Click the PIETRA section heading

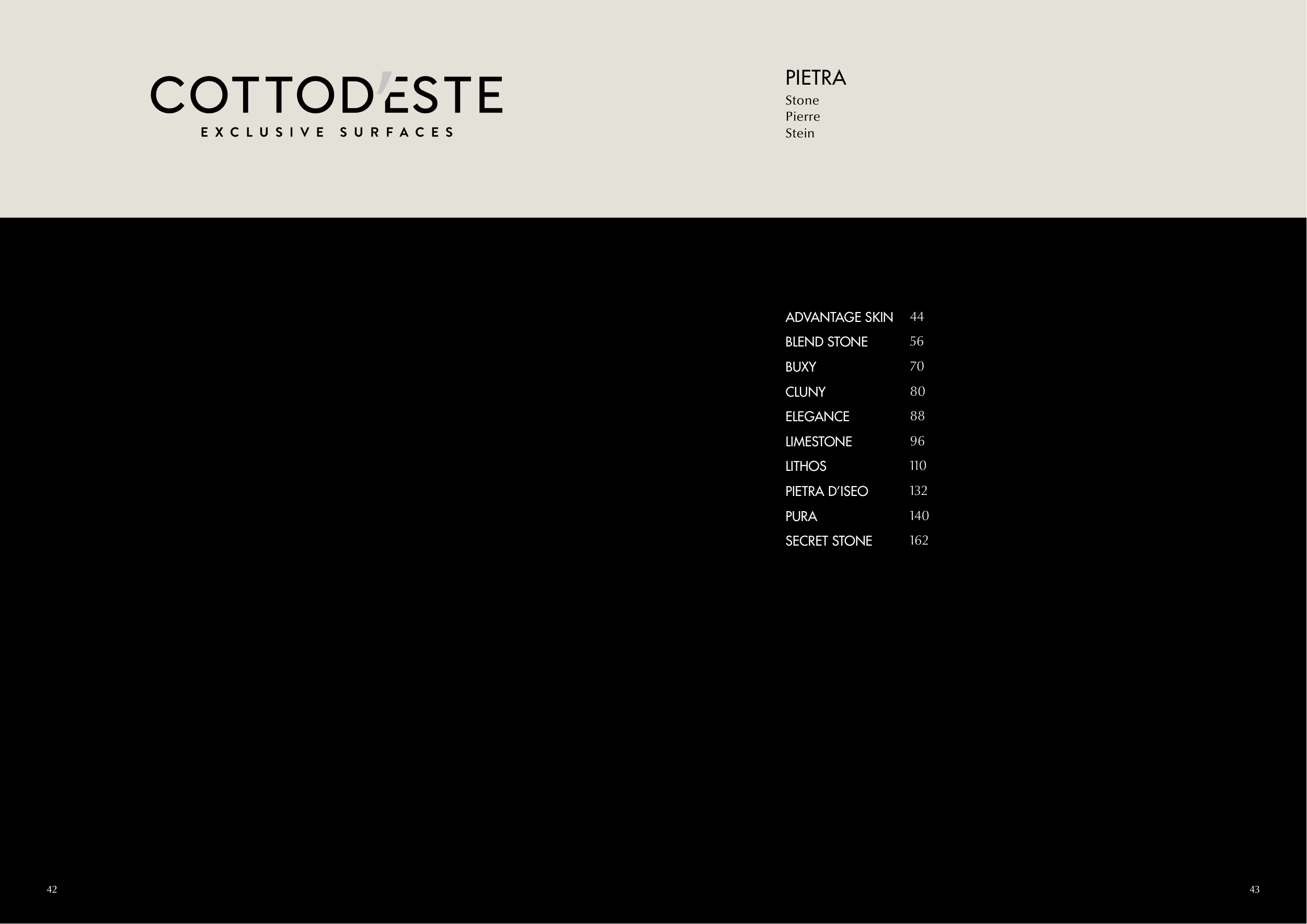[815, 78]
